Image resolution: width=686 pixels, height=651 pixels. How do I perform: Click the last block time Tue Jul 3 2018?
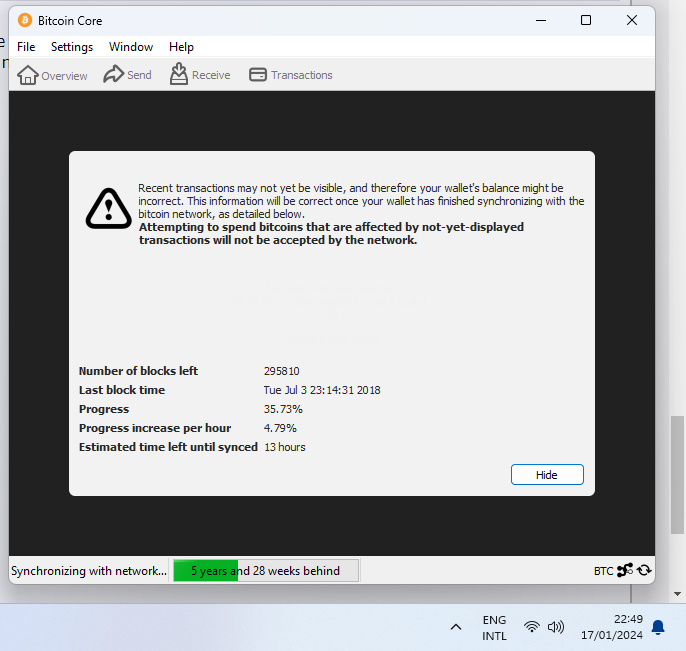(x=322, y=390)
